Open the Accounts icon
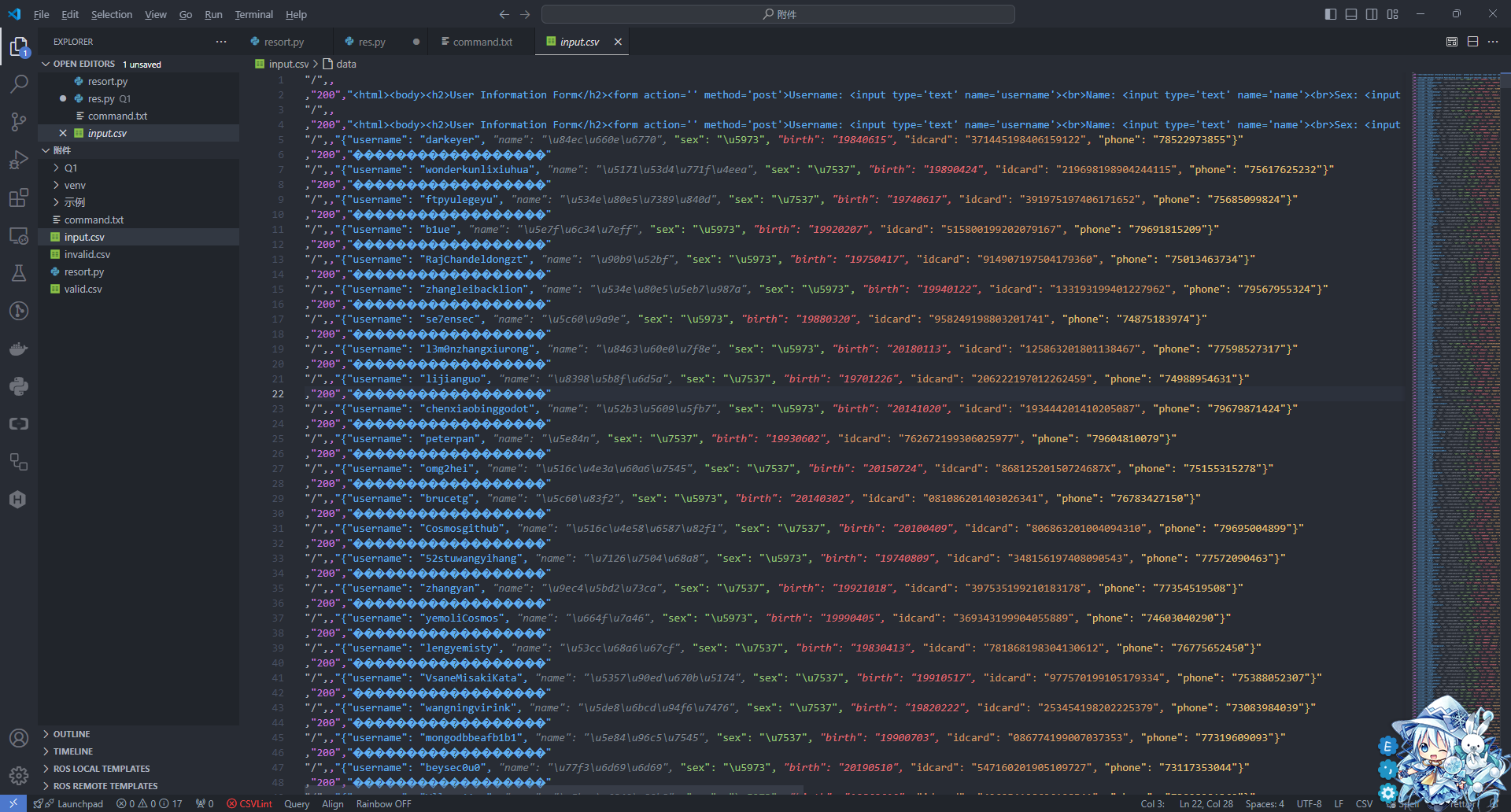Viewport: 1511px width, 812px height. pyautogui.click(x=19, y=738)
